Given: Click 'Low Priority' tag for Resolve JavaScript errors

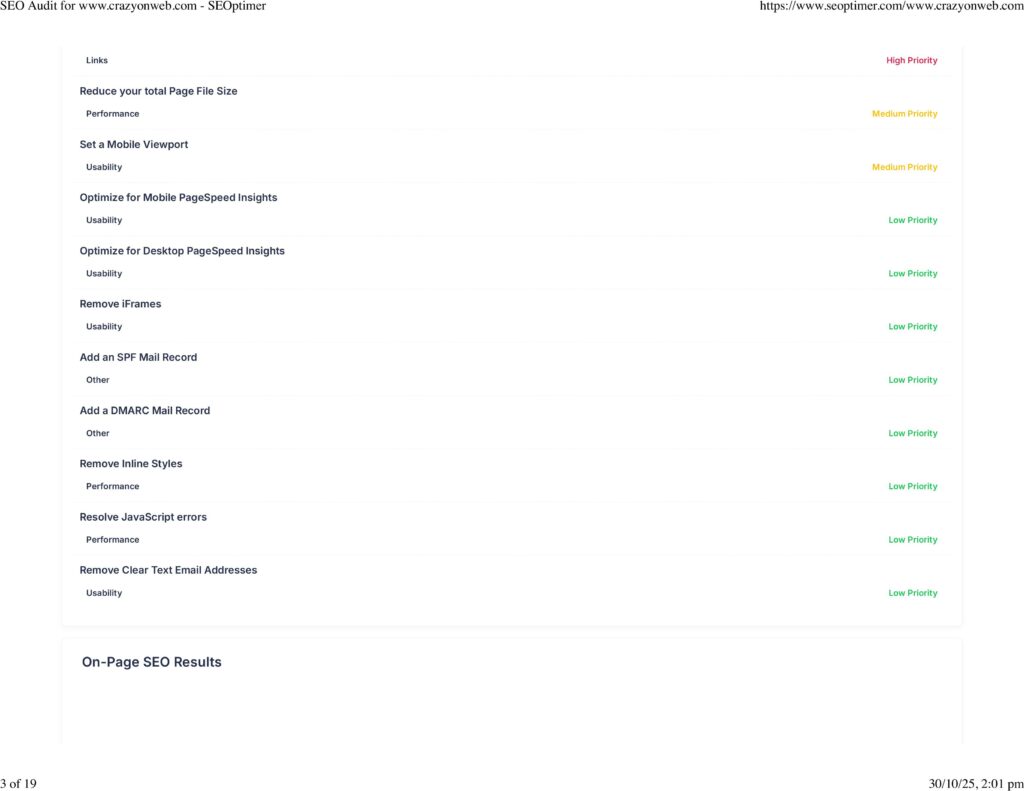Looking at the screenshot, I should point(912,540).
